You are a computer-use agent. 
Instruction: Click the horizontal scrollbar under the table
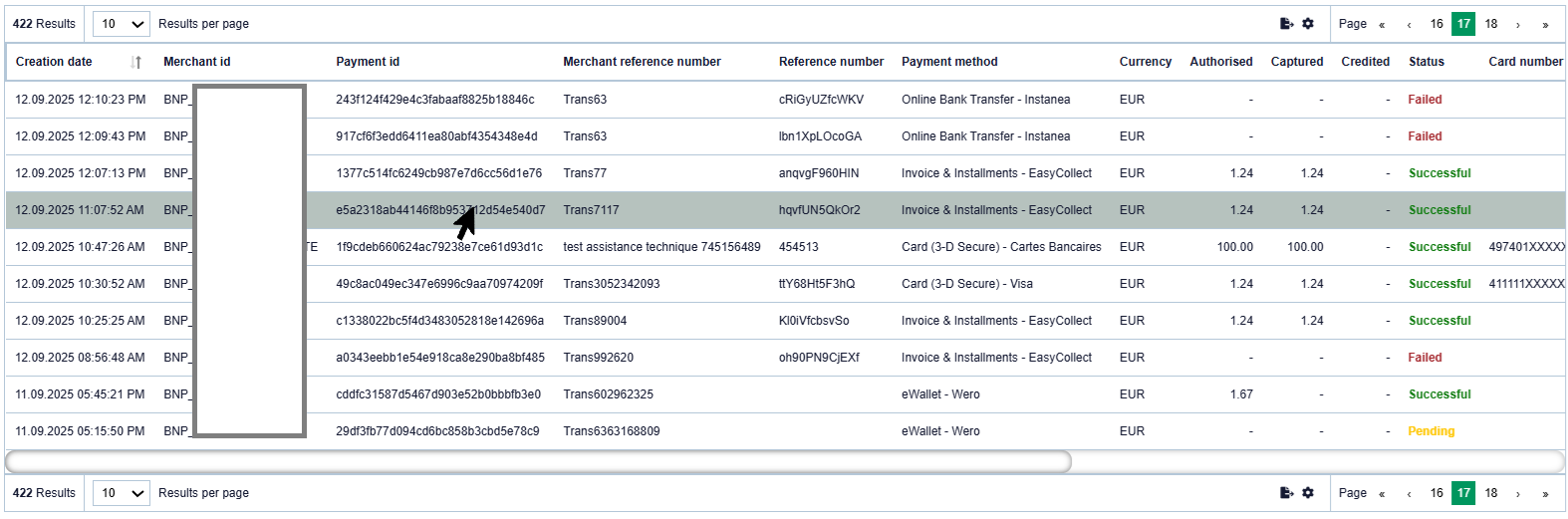click(x=538, y=461)
